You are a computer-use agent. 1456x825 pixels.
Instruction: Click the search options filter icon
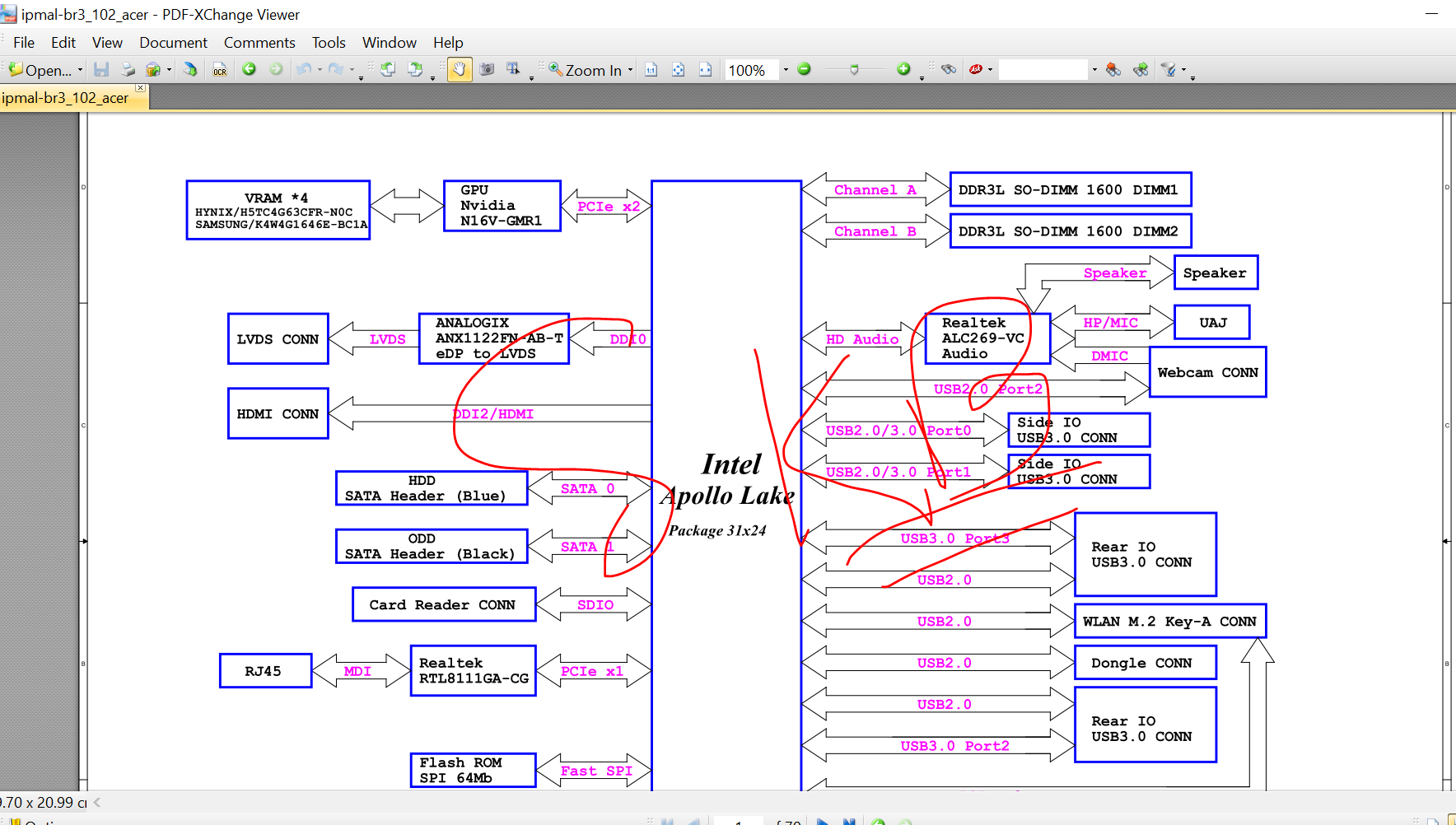[1169, 70]
